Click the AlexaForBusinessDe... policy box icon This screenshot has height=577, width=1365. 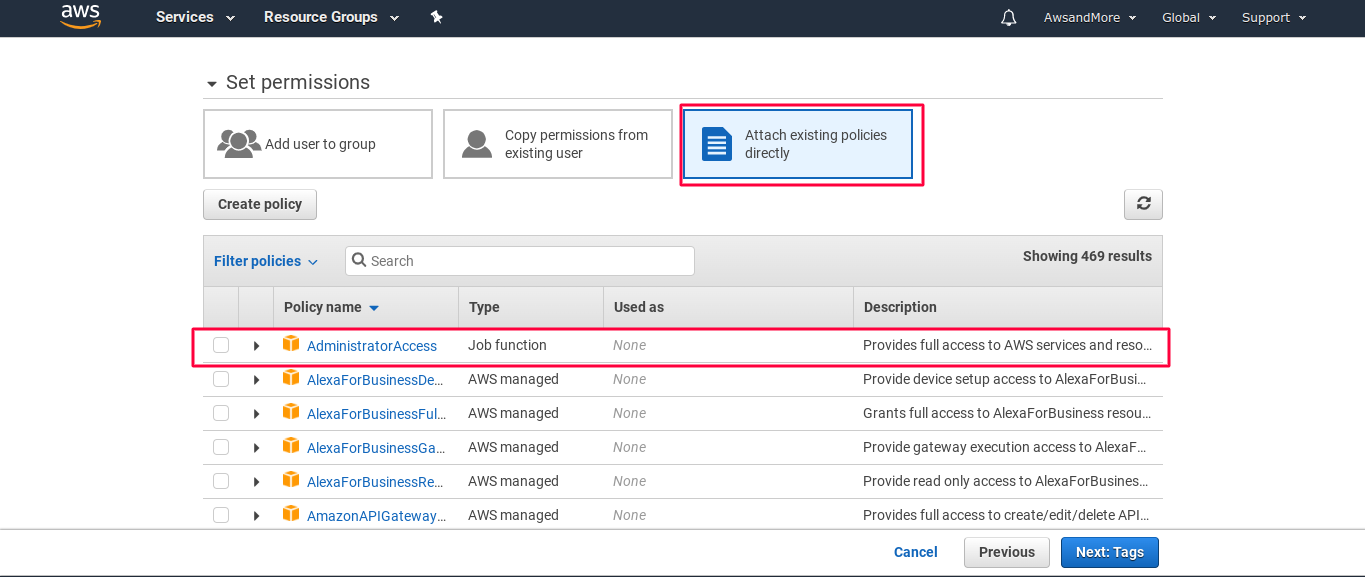[x=291, y=378]
